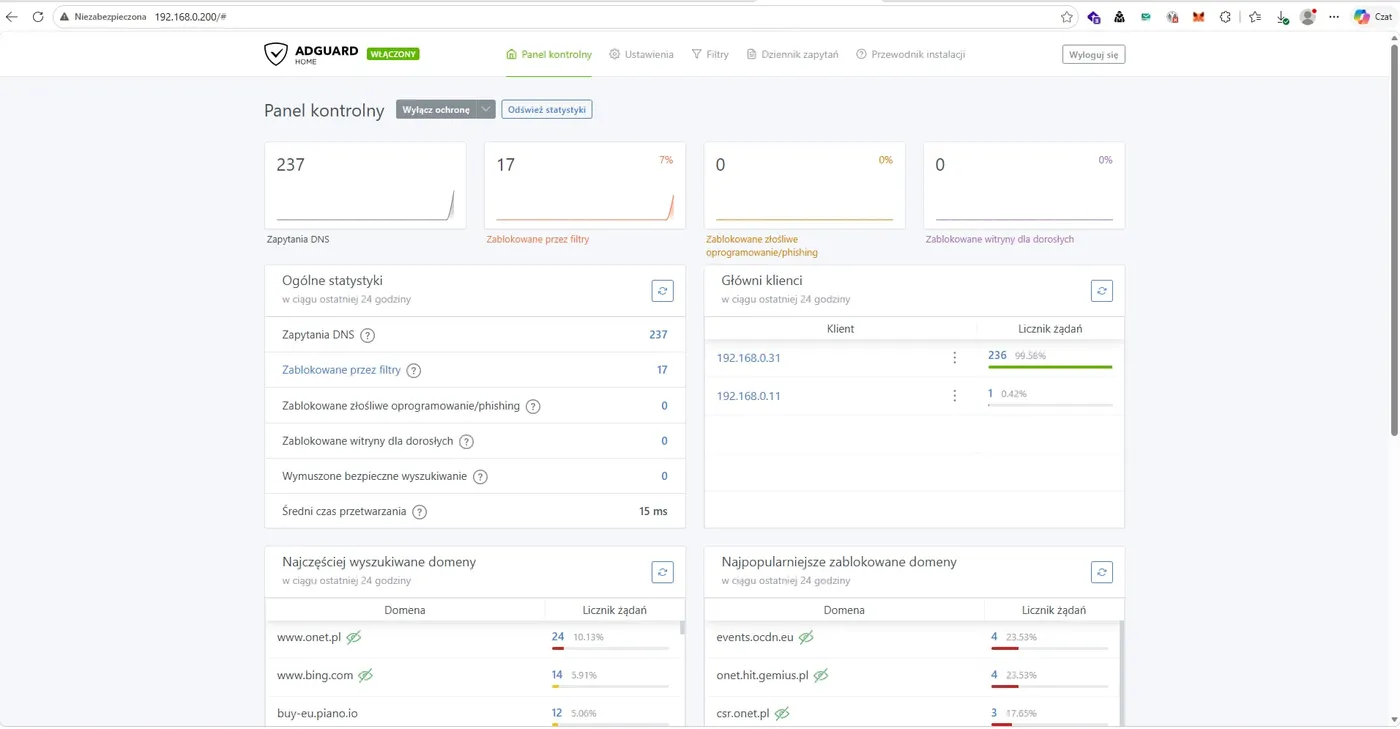The width and height of the screenshot is (1400, 729).
Task: Open help icon next to Zablokowane przez filtry
Action: (x=414, y=370)
